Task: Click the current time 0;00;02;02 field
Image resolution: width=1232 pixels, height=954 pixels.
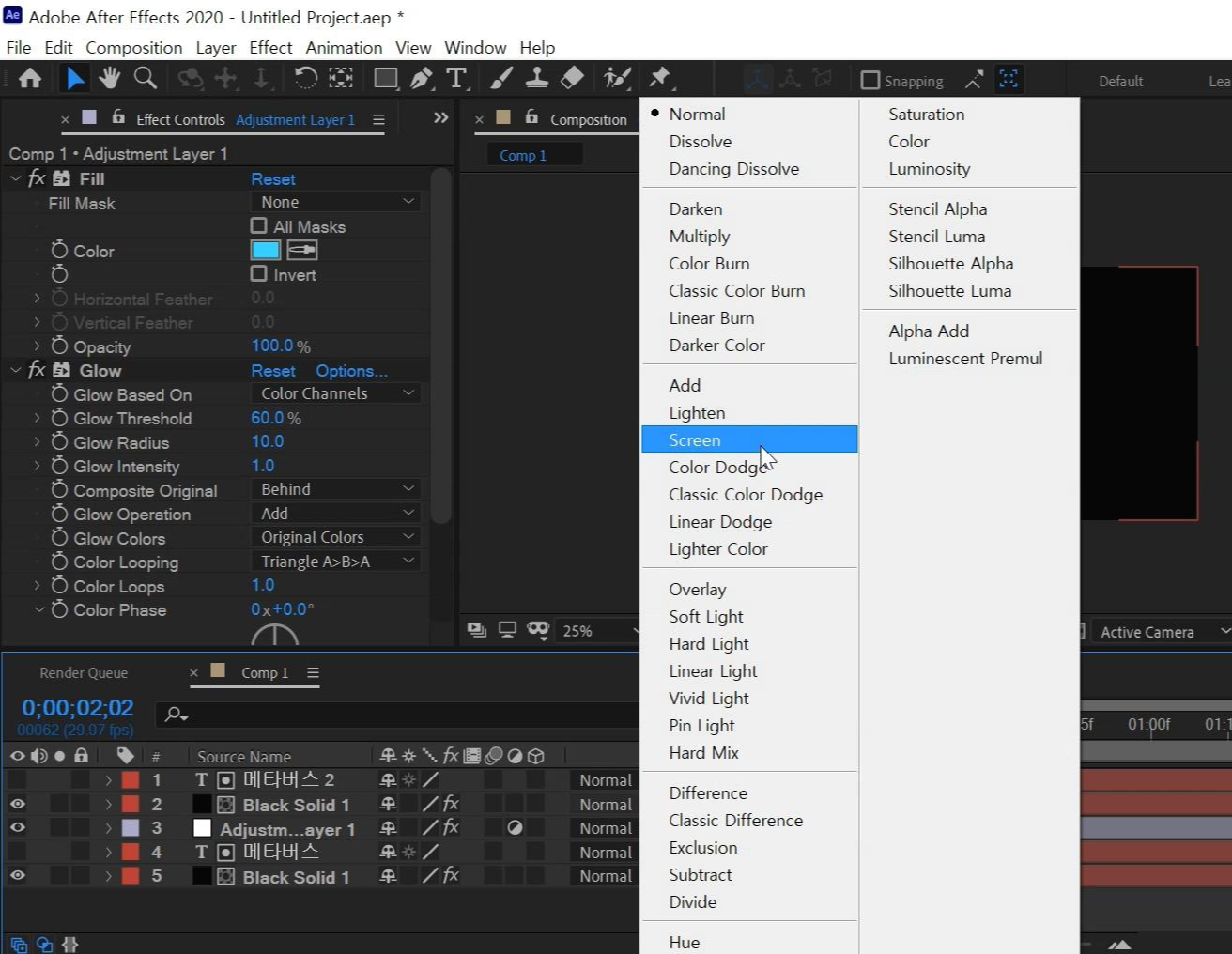Action: [x=78, y=707]
